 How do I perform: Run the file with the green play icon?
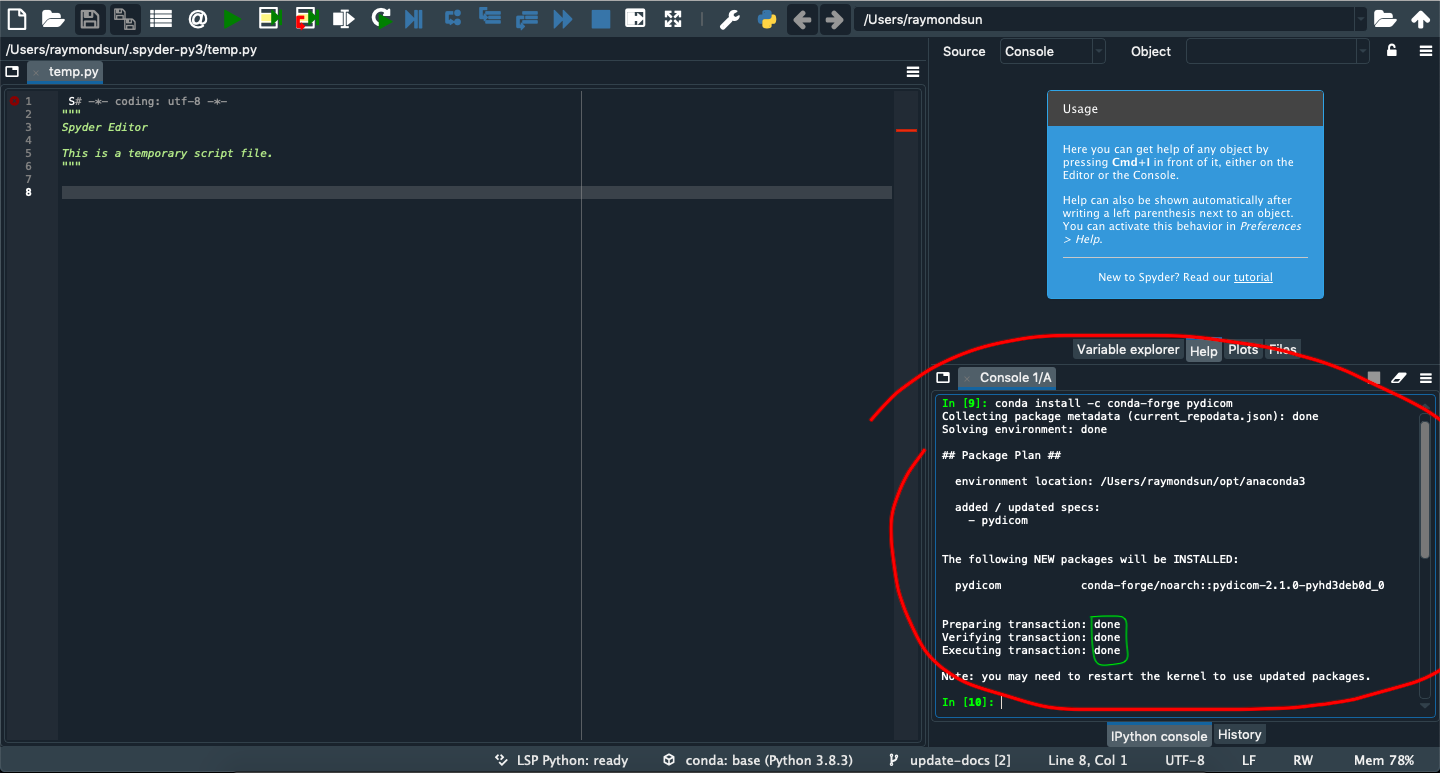[232, 18]
